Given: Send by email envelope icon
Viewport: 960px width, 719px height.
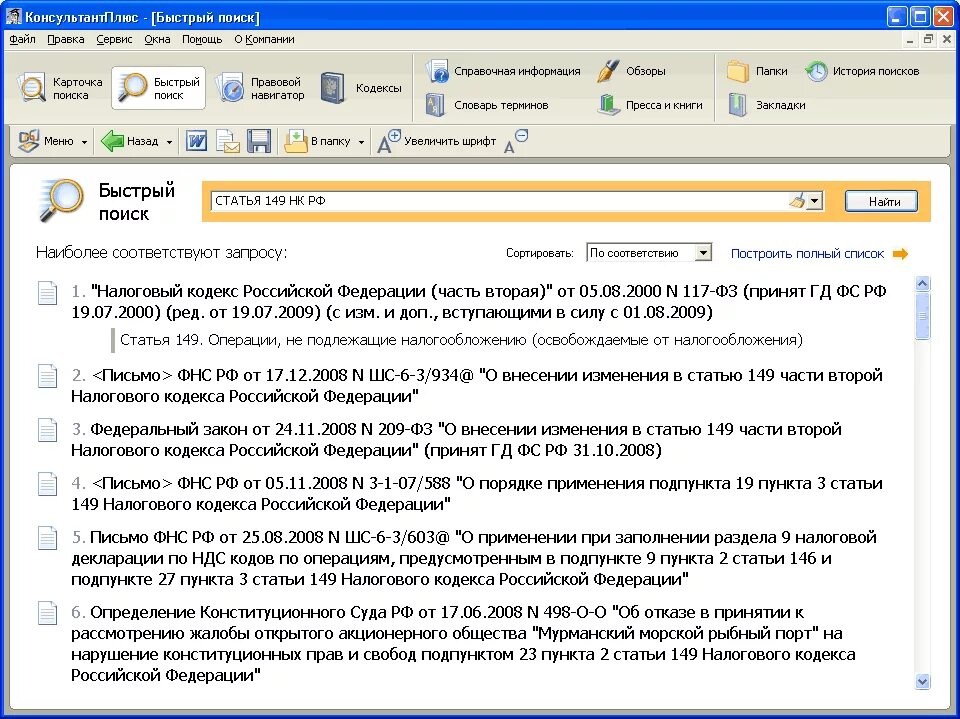Looking at the screenshot, I should click(228, 141).
